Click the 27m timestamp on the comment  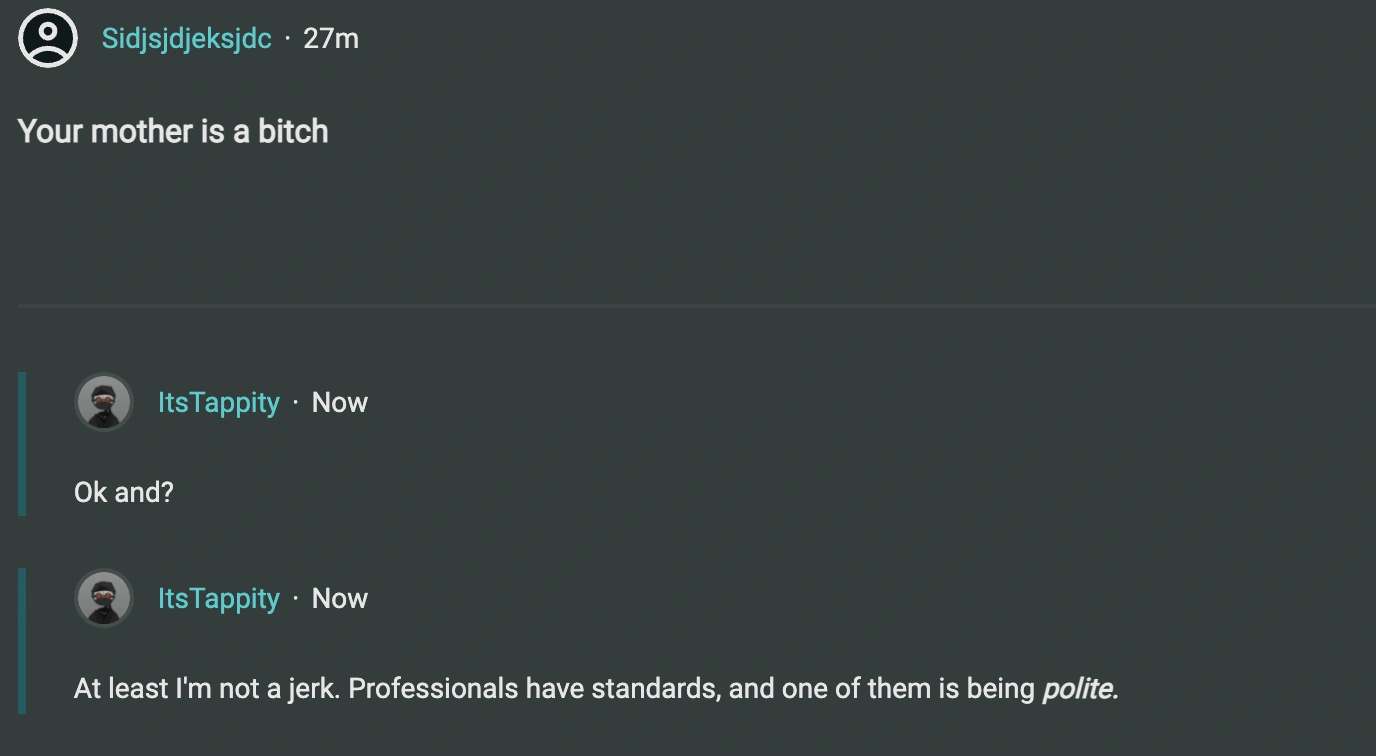pyautogui.click(x=331, y=38)
